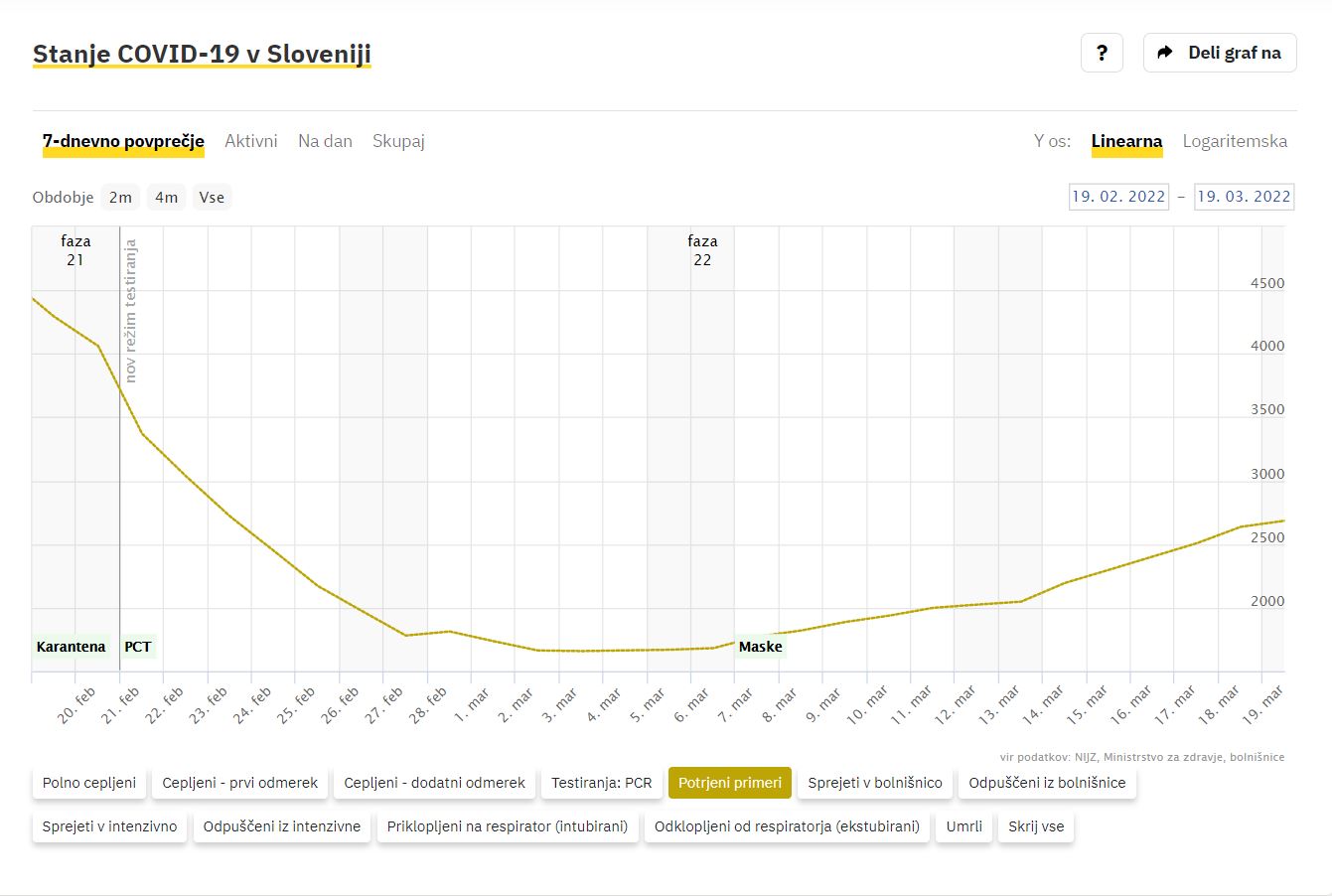Choose the 2m period button
Image resolution: width=1332 pixels, height=896 pixels.
coord(120,197)
